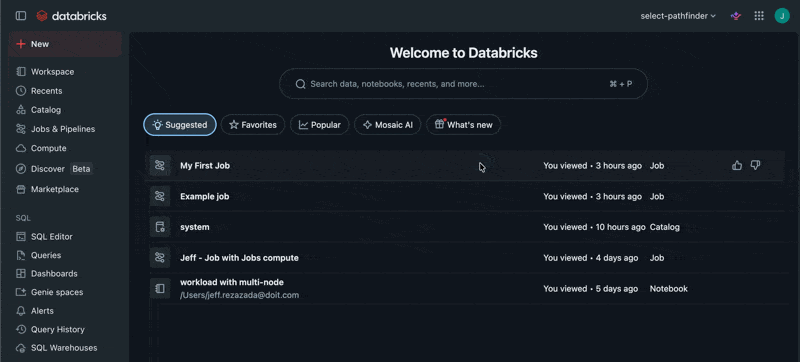
Task: Select the Favorites tab
Action: pos(253,124)
